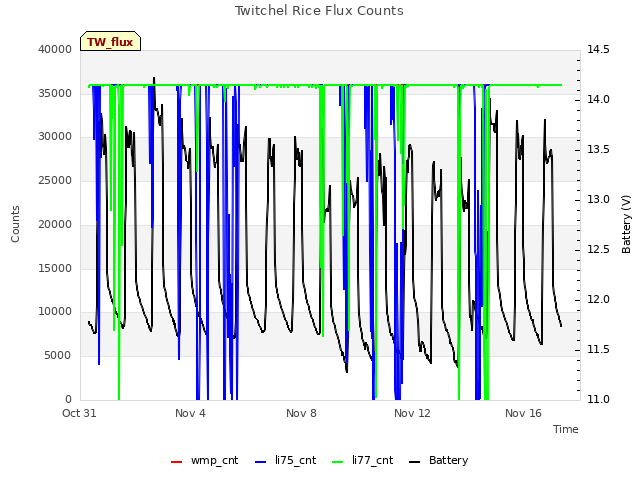
Task: Click the li77_cnt legend entry
Action: pyautogui.click(x=363, y=460)
